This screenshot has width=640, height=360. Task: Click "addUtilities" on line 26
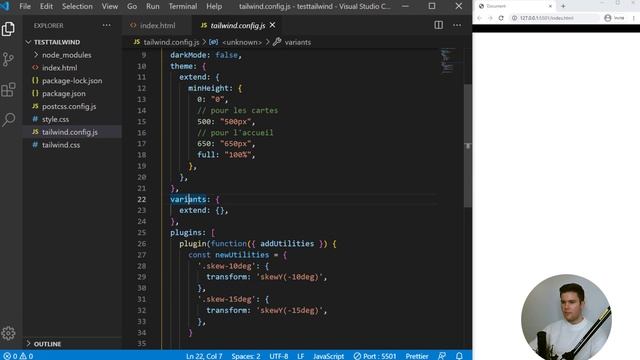pos(287,244)
